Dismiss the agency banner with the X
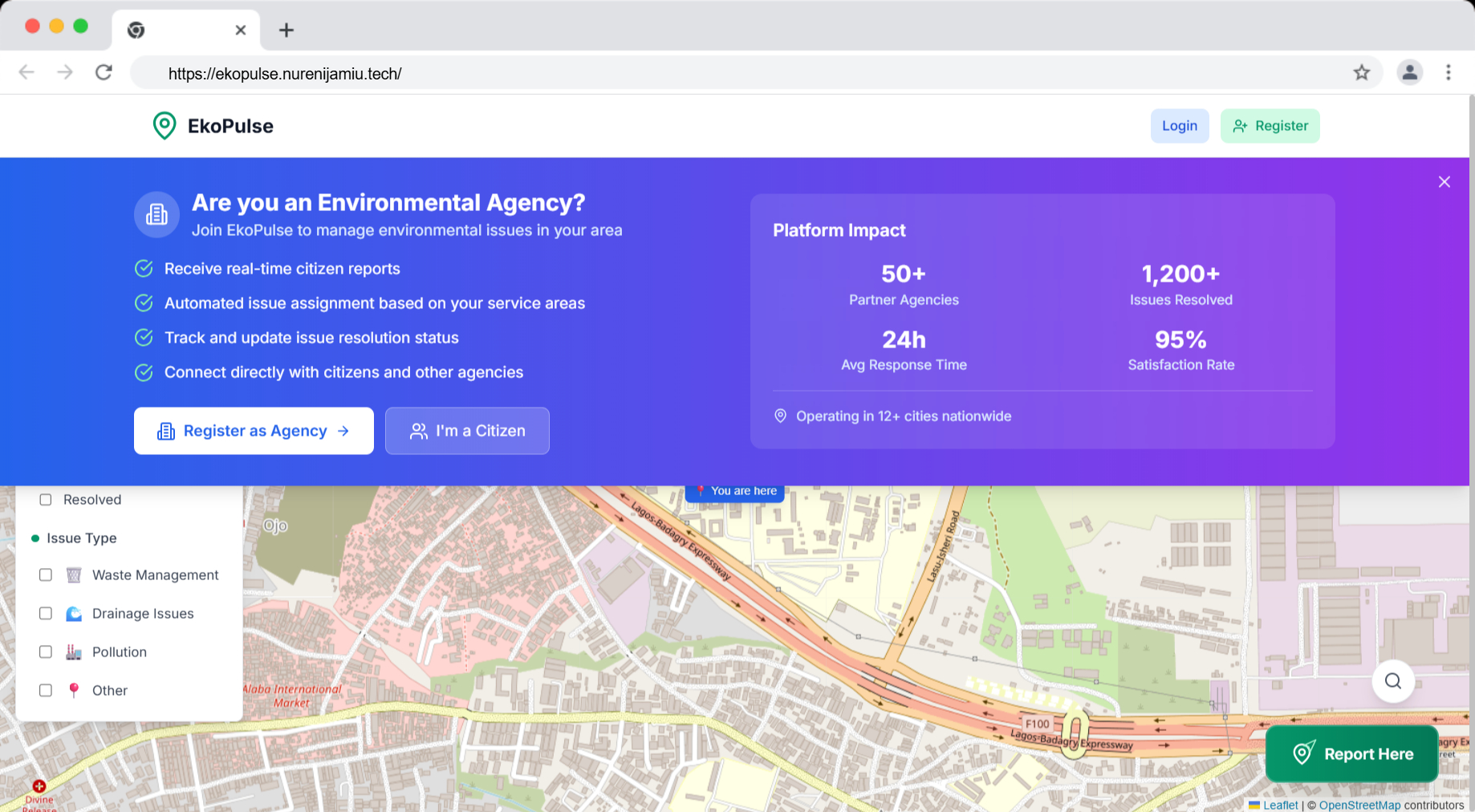Screen dimensions: 1475x812 1444,182
